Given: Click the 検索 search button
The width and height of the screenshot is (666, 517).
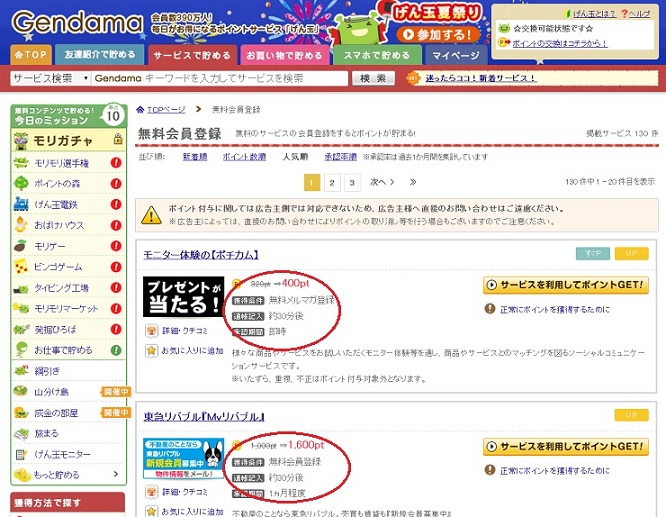Looking at the screenshot, I should (373, 79).
